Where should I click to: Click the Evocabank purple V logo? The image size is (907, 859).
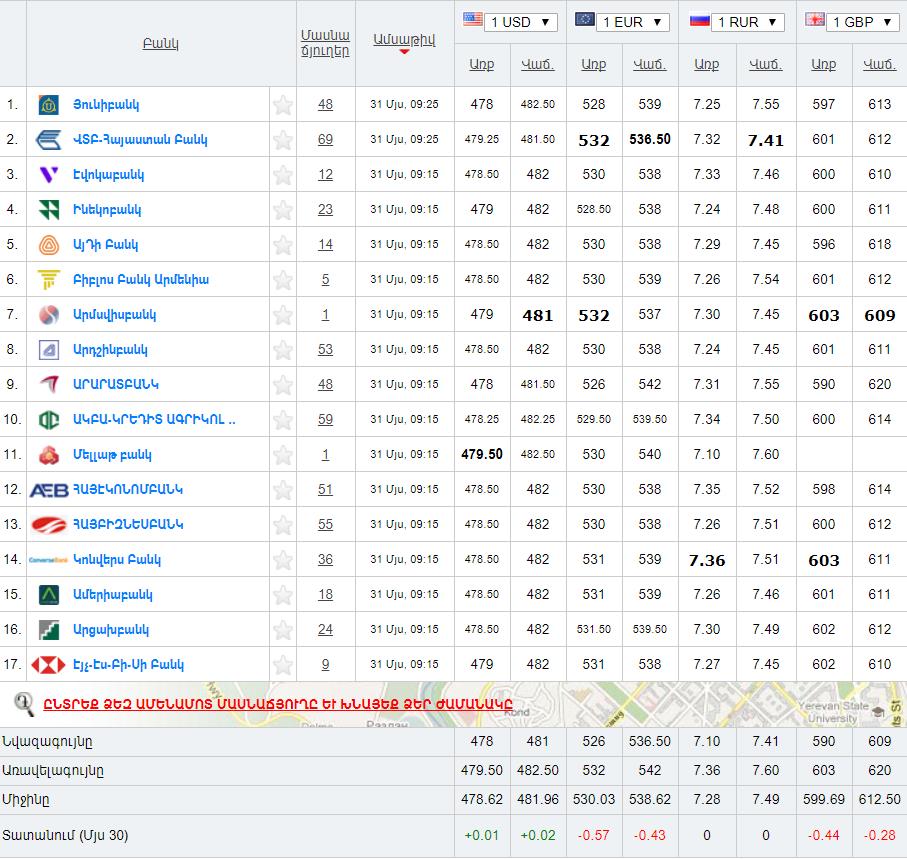[x=48, y=175]
